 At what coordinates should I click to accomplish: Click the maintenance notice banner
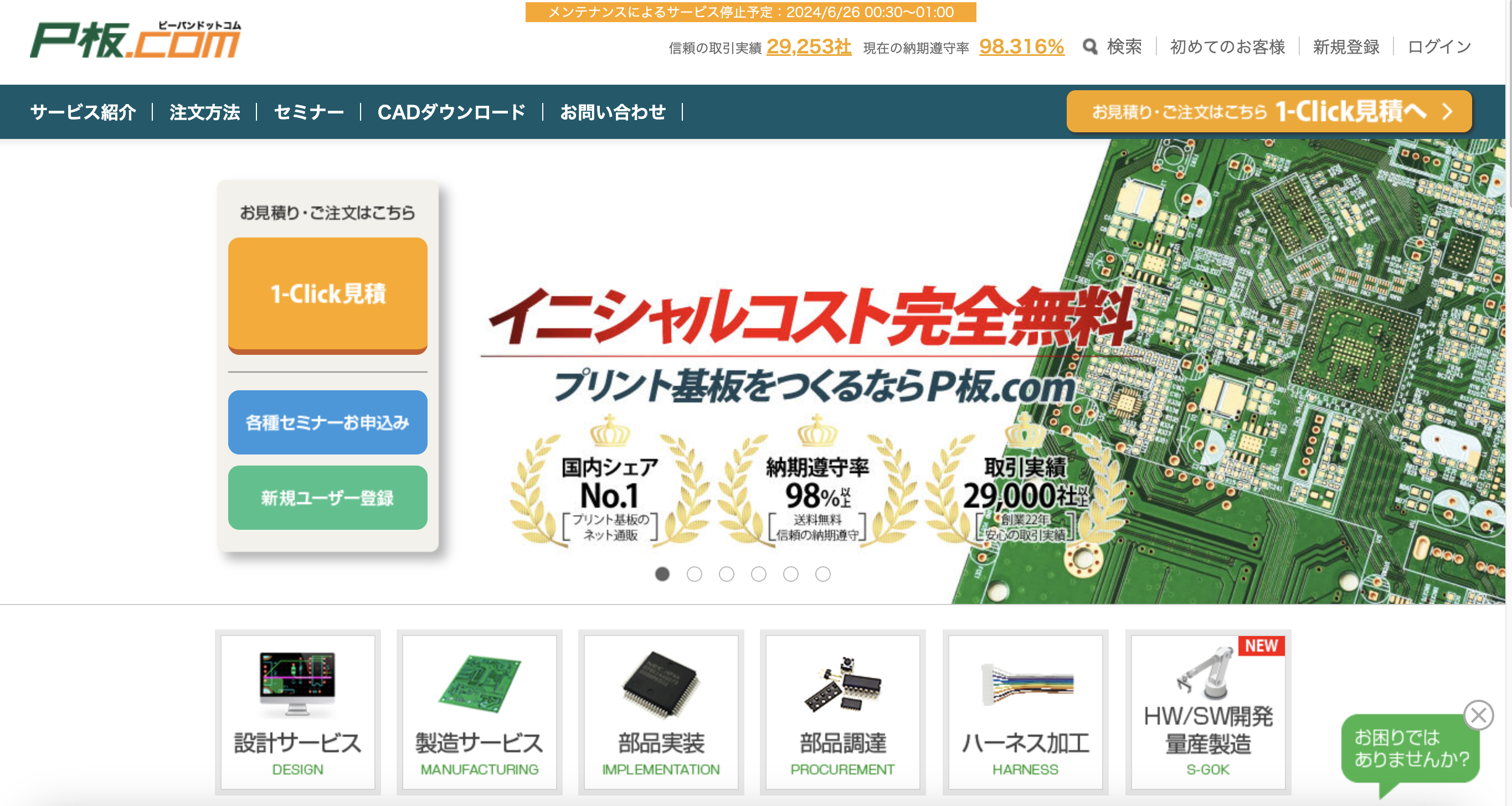750,12
